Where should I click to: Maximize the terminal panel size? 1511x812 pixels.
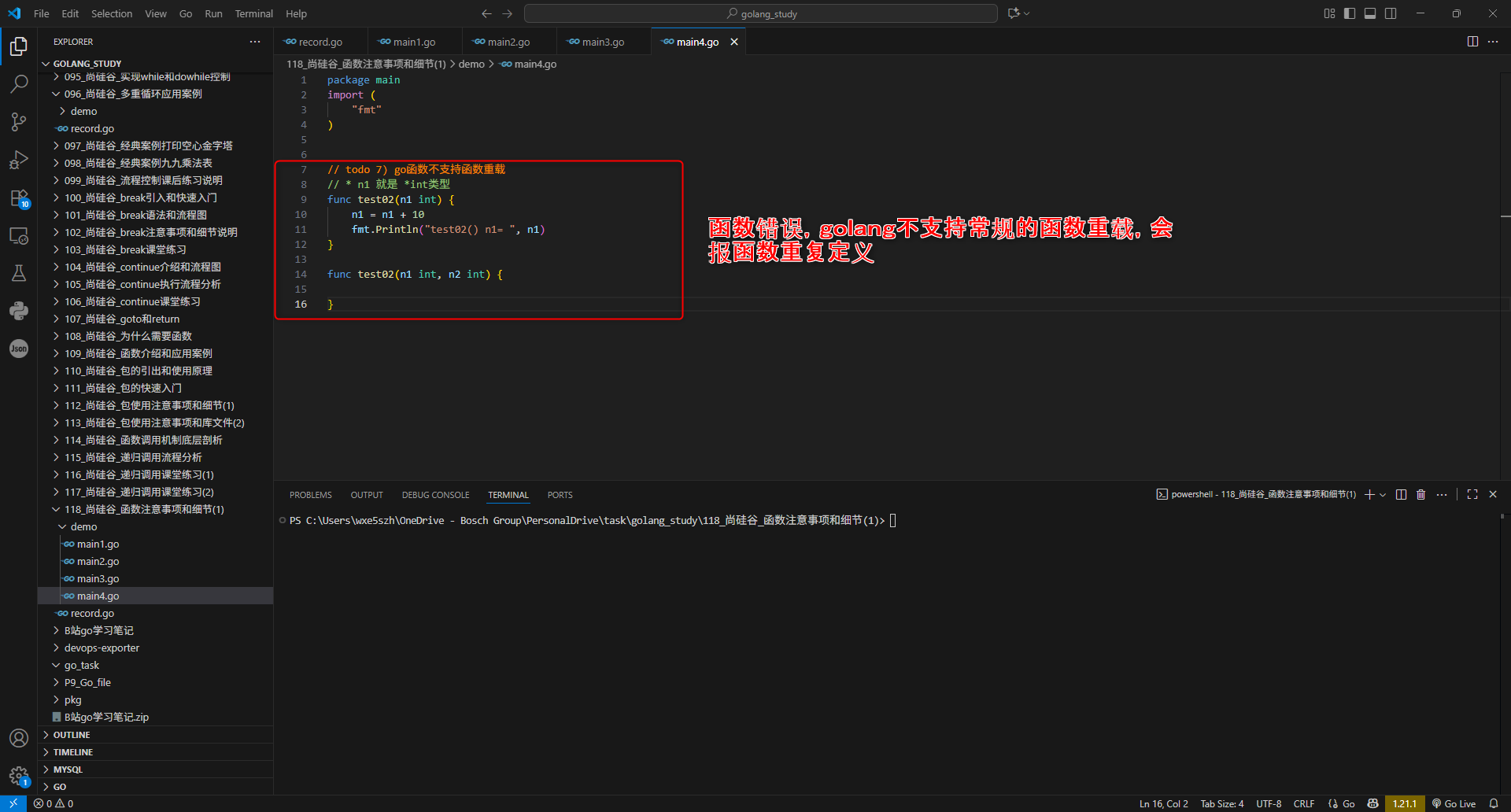[1472, 494]
